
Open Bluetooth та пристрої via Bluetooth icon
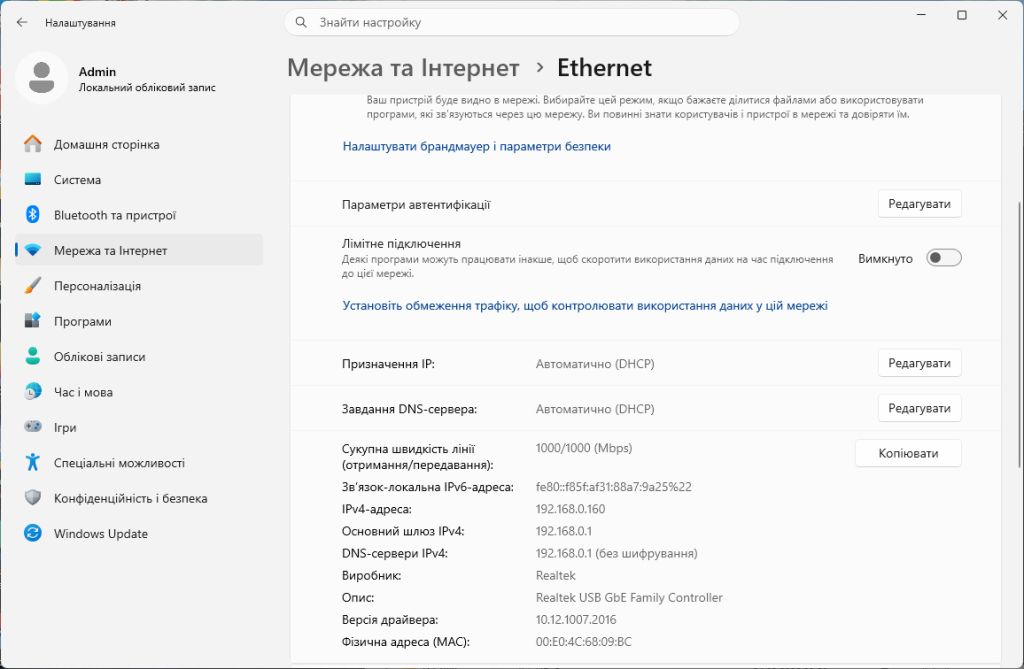(33, 214)
